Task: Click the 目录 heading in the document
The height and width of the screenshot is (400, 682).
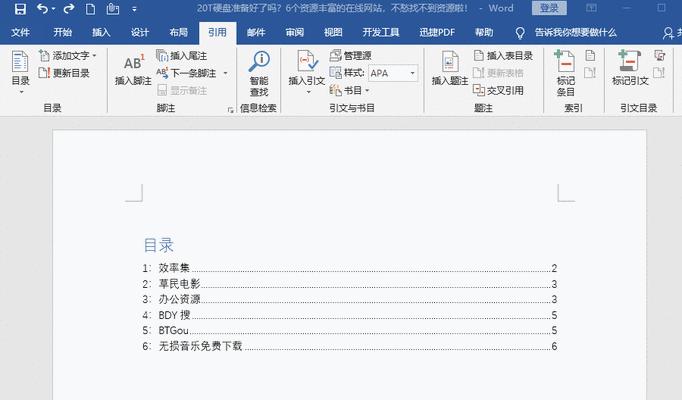Action: click(x=159, y=245)
